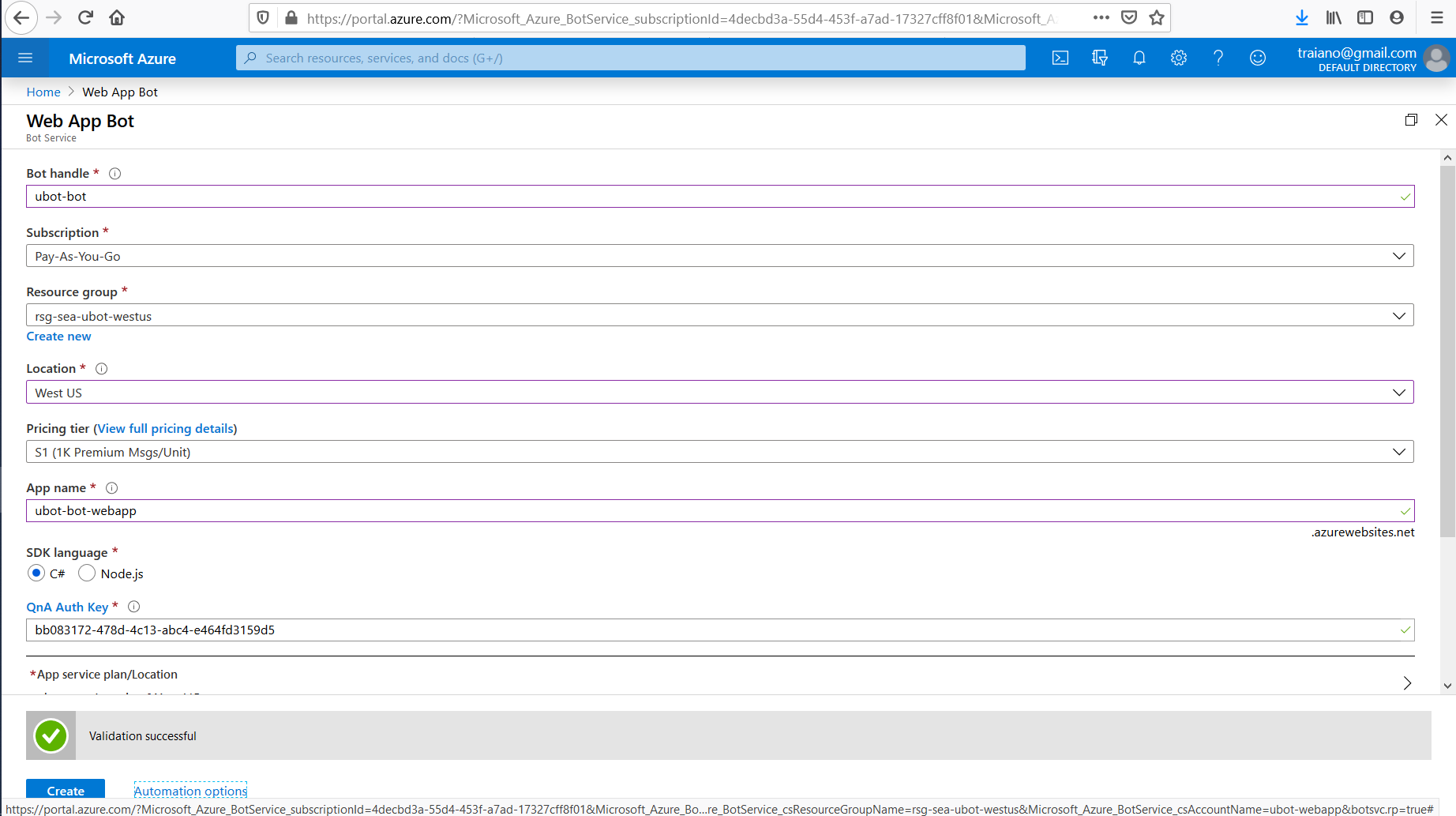Go to browser home page
This screenshot has height=816, width=1456.
[117, 17]
